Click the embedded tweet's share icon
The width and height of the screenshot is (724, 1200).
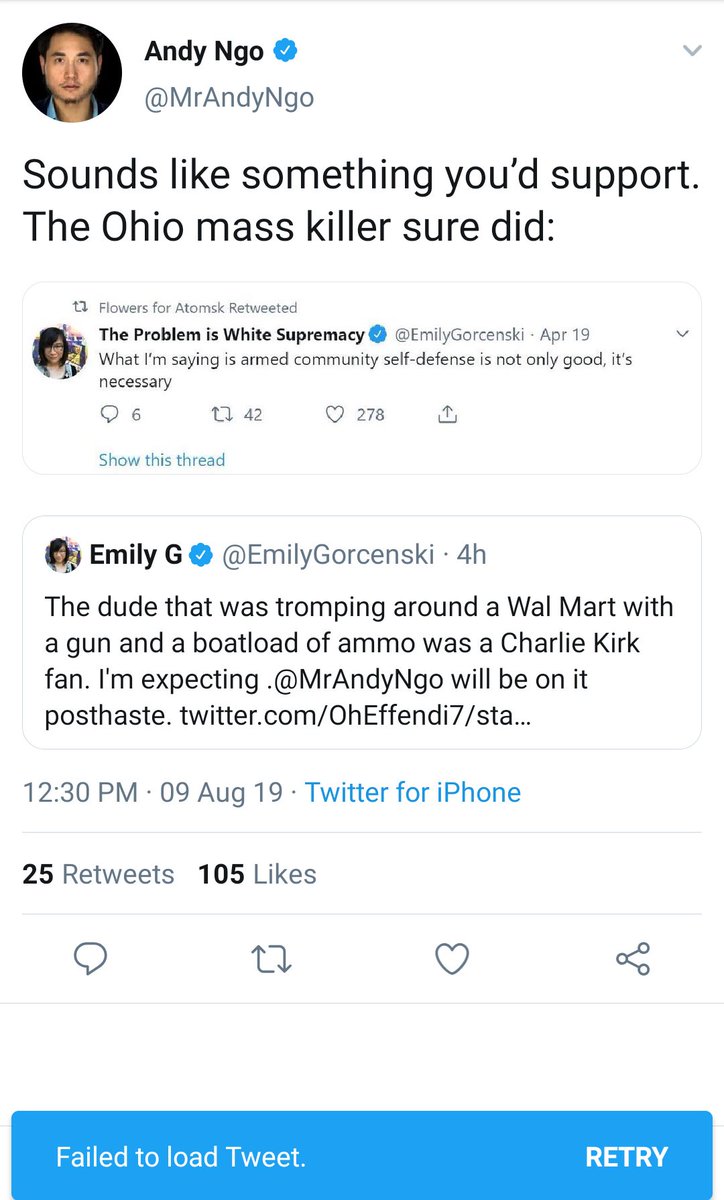[x=448, y=414]
